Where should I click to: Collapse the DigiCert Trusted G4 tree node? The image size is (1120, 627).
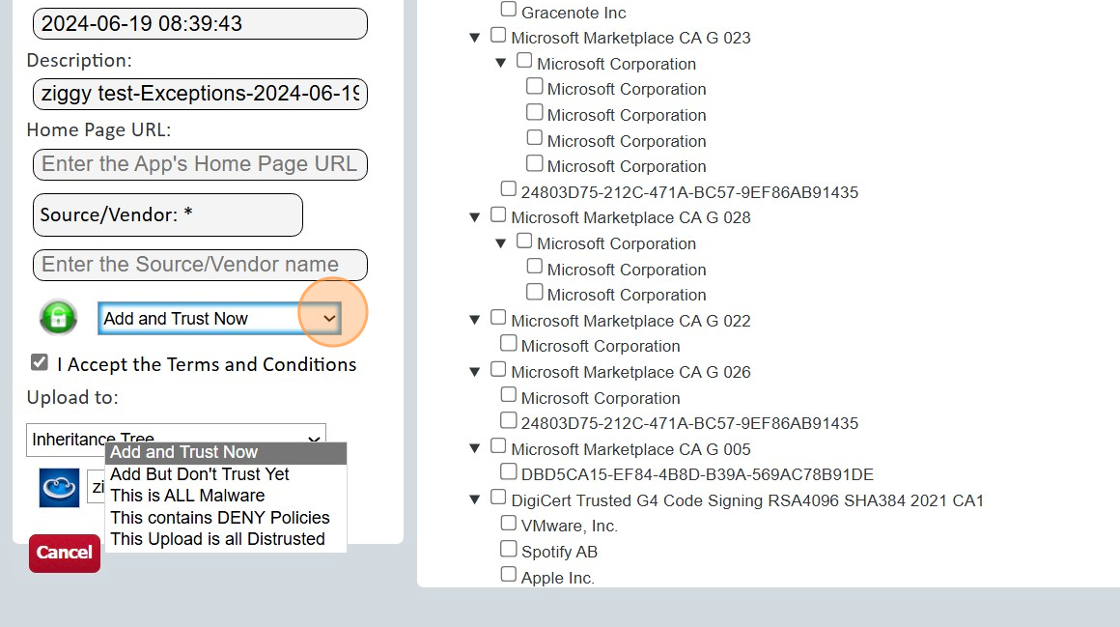(474, 496)
